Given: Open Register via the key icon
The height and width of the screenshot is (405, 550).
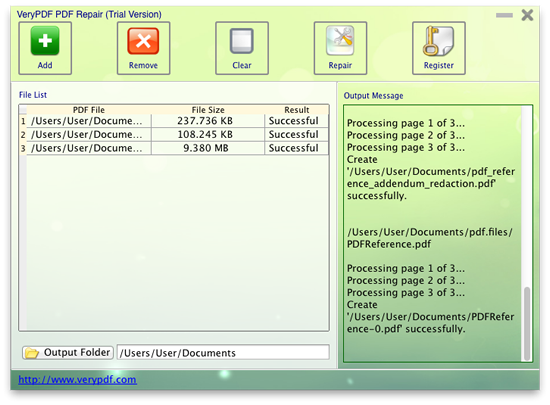Looking at the screenshot, I should (x=438, y=41).
